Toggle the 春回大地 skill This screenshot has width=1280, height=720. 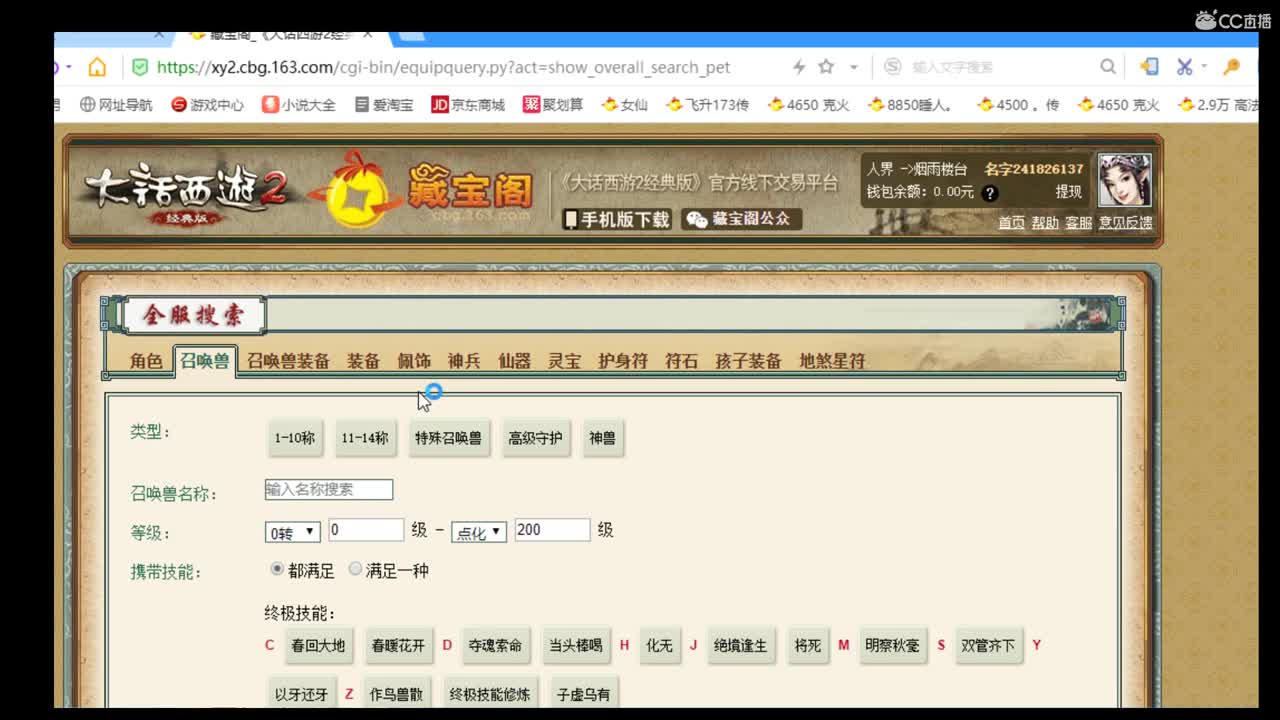click(318, 645)
